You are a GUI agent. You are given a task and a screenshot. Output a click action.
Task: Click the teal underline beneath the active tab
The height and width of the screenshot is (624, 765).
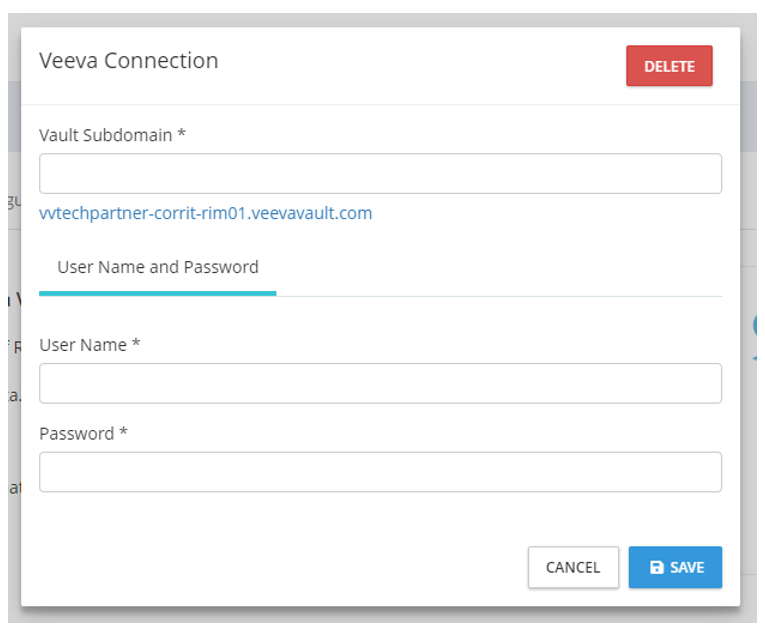pos(158,293)
